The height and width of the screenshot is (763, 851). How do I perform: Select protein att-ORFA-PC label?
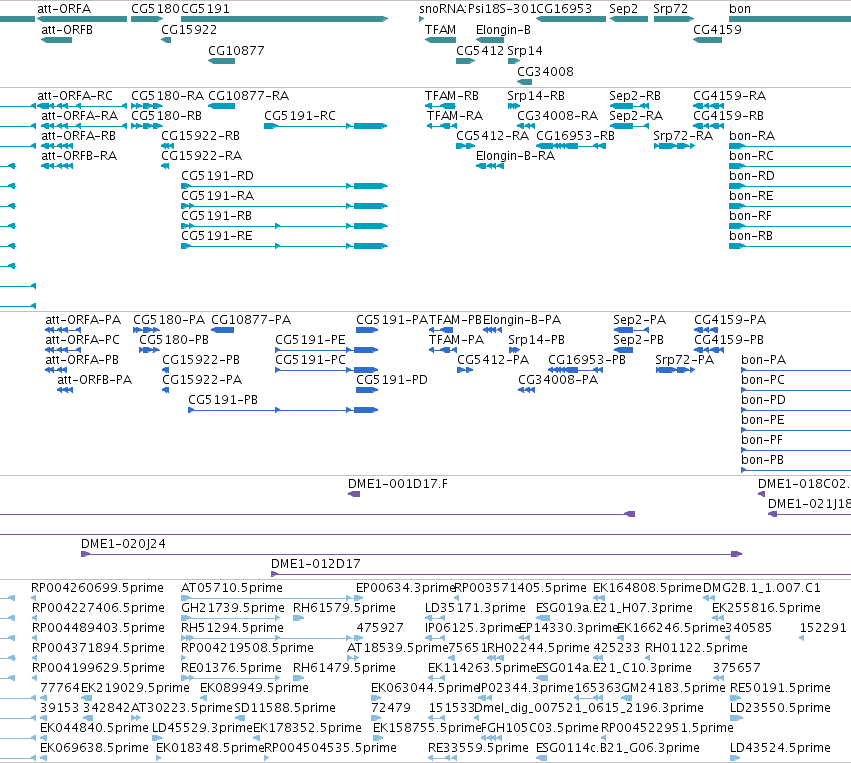pos(82,340)
